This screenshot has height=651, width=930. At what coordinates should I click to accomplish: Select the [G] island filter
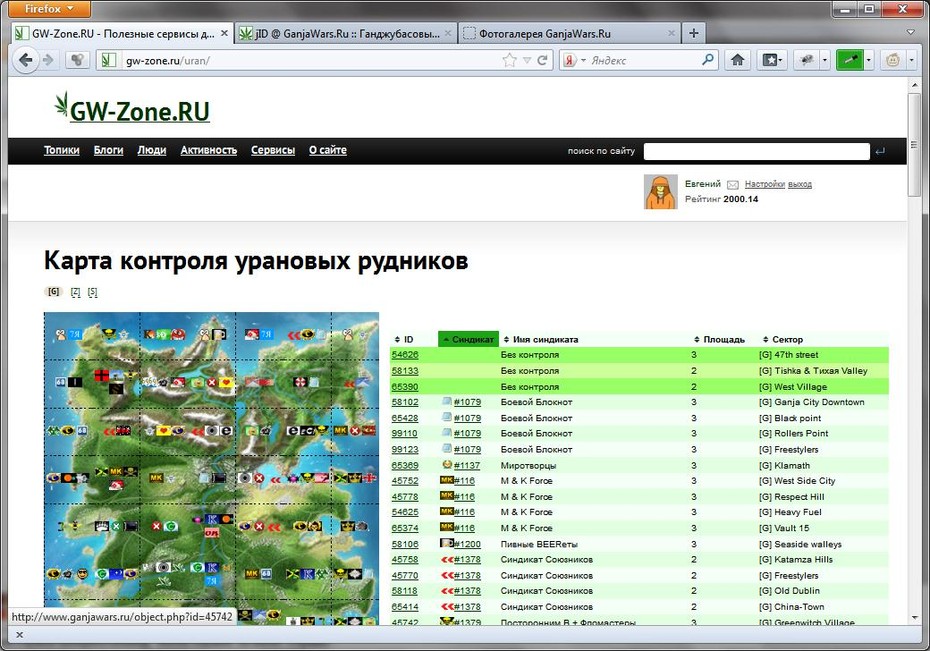tap(53, 292)
